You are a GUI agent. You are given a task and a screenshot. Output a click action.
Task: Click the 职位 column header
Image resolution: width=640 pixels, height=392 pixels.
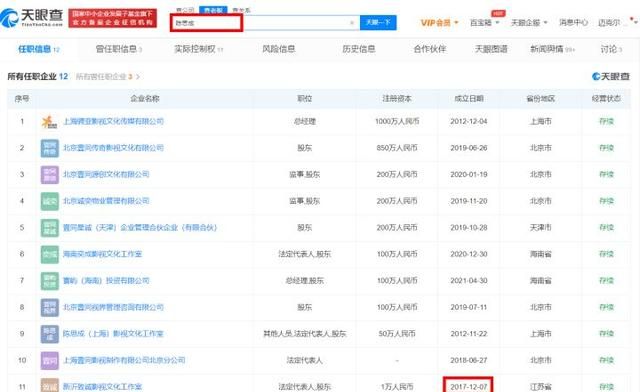[x=304, y=98]
